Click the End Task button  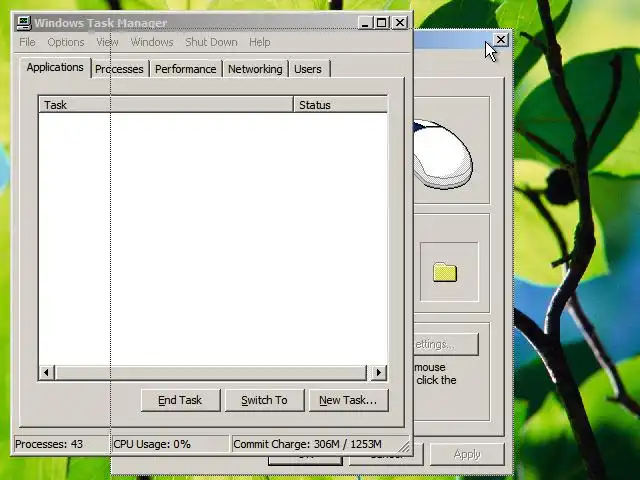click(180, 400)
